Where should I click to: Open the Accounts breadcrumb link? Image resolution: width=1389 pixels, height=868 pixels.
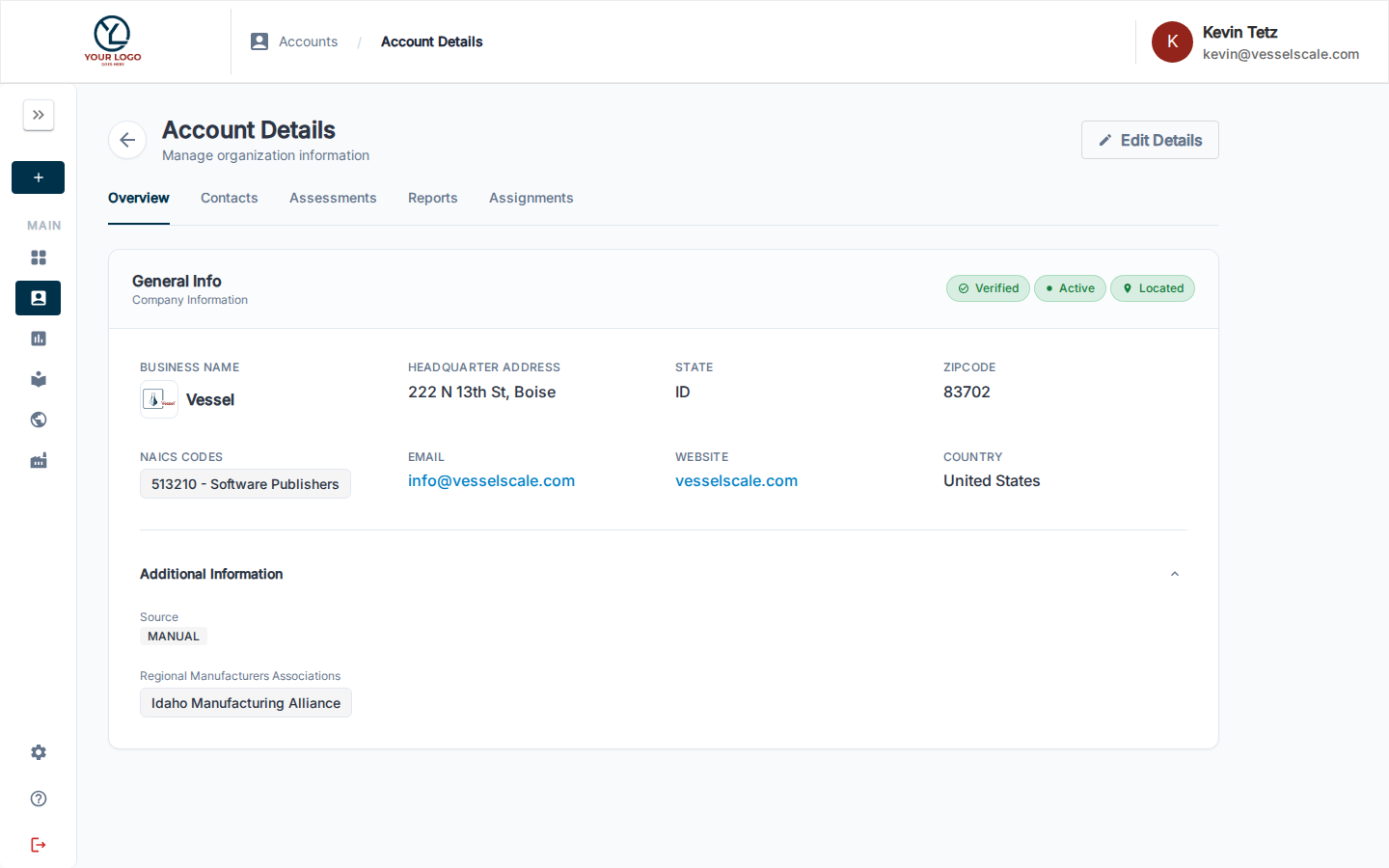click(x=308, y=41)
